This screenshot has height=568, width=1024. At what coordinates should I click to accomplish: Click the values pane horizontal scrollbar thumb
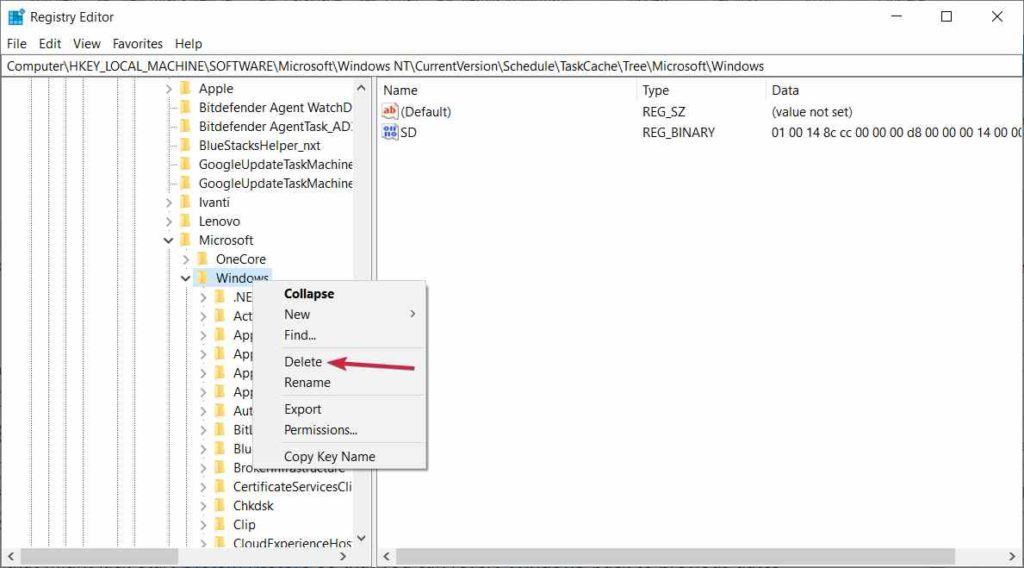[675, 556]
